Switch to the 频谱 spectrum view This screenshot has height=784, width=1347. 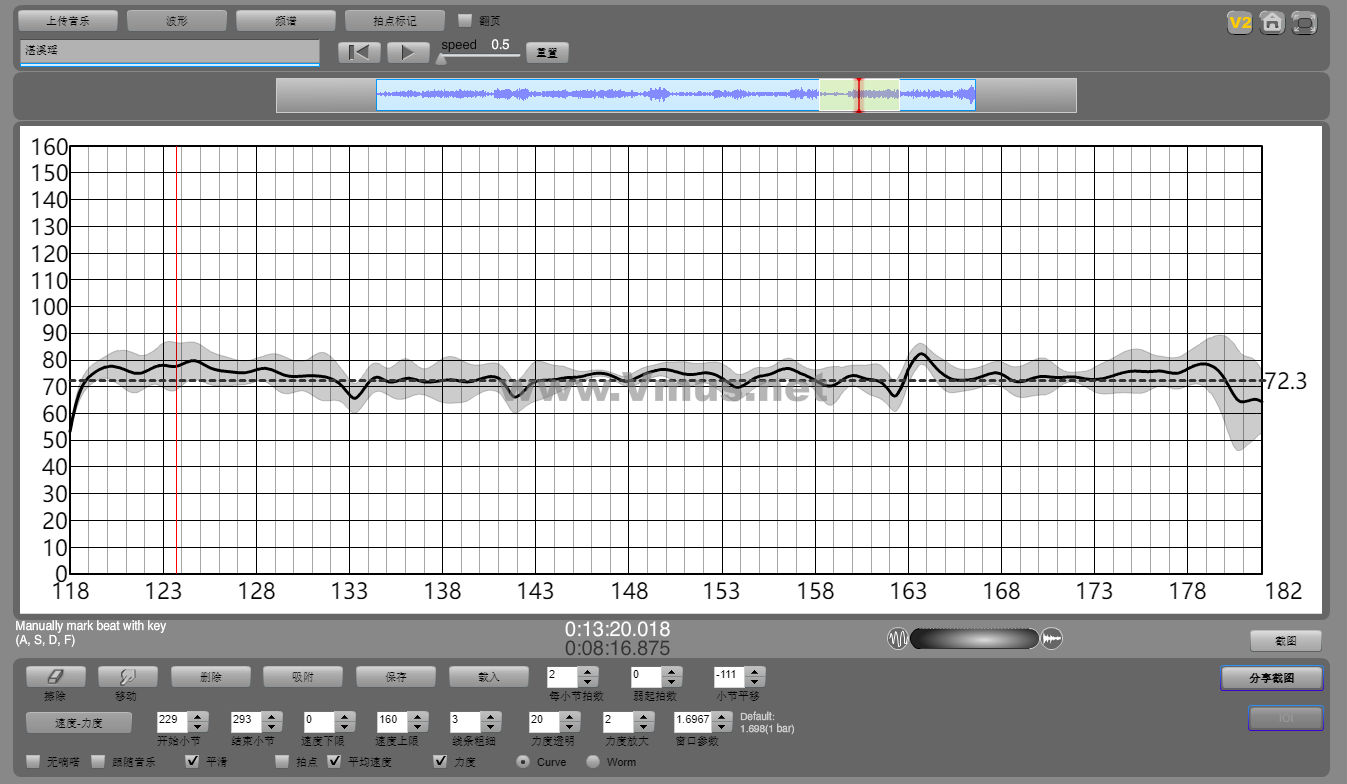pos(286,21)
